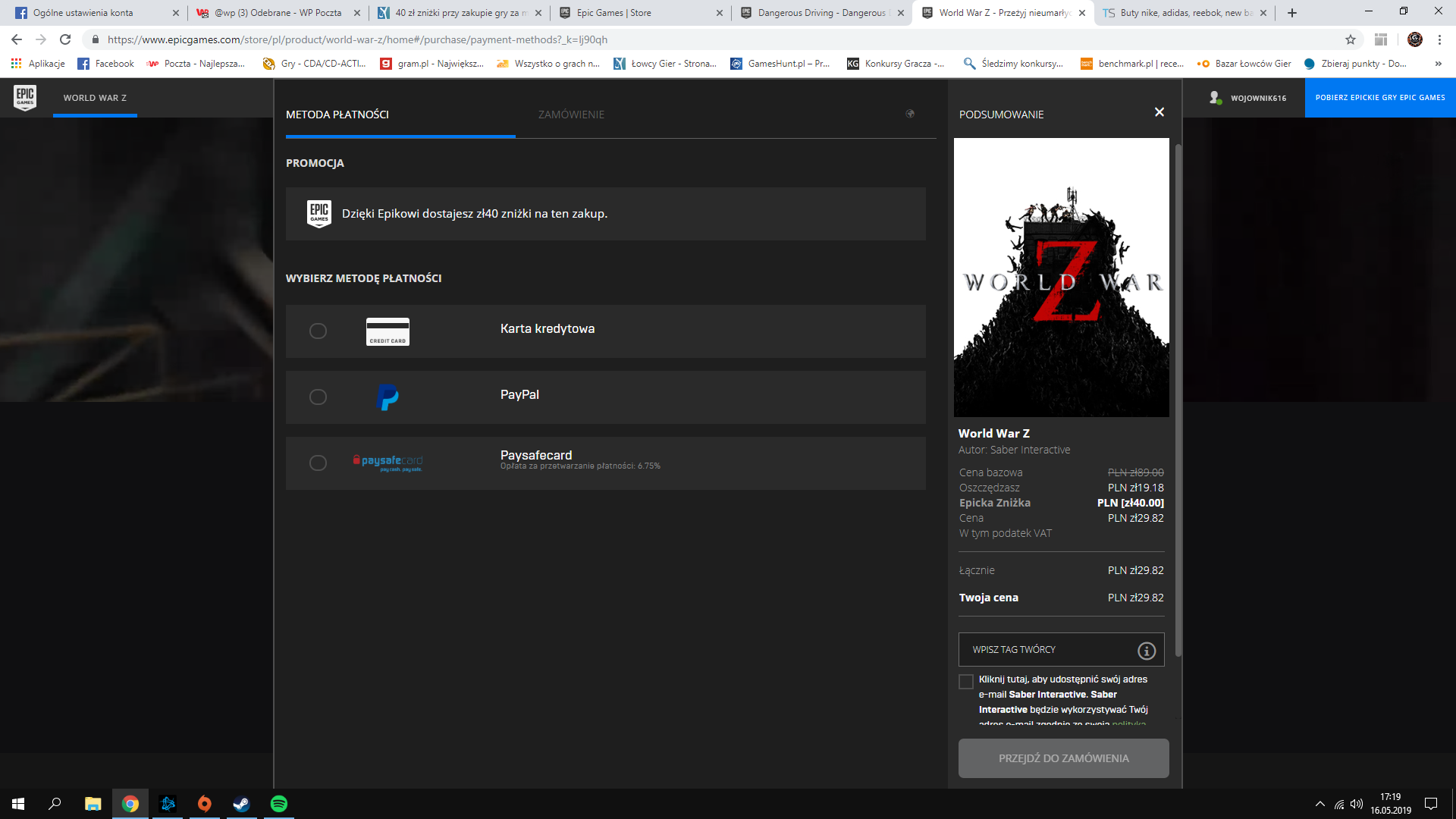1456x819 pixels.
Task: Expand the bookmarks overflow chevron
Action: point(1439,64)
